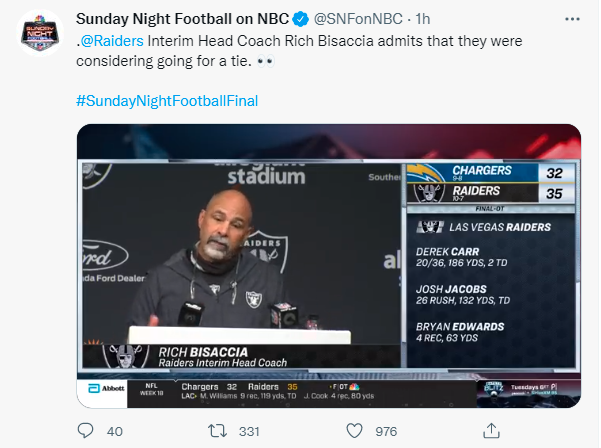Open the tweet via the 1h timestamp
This screenshot has width=601, height=448.
click(x=423, y=21)
